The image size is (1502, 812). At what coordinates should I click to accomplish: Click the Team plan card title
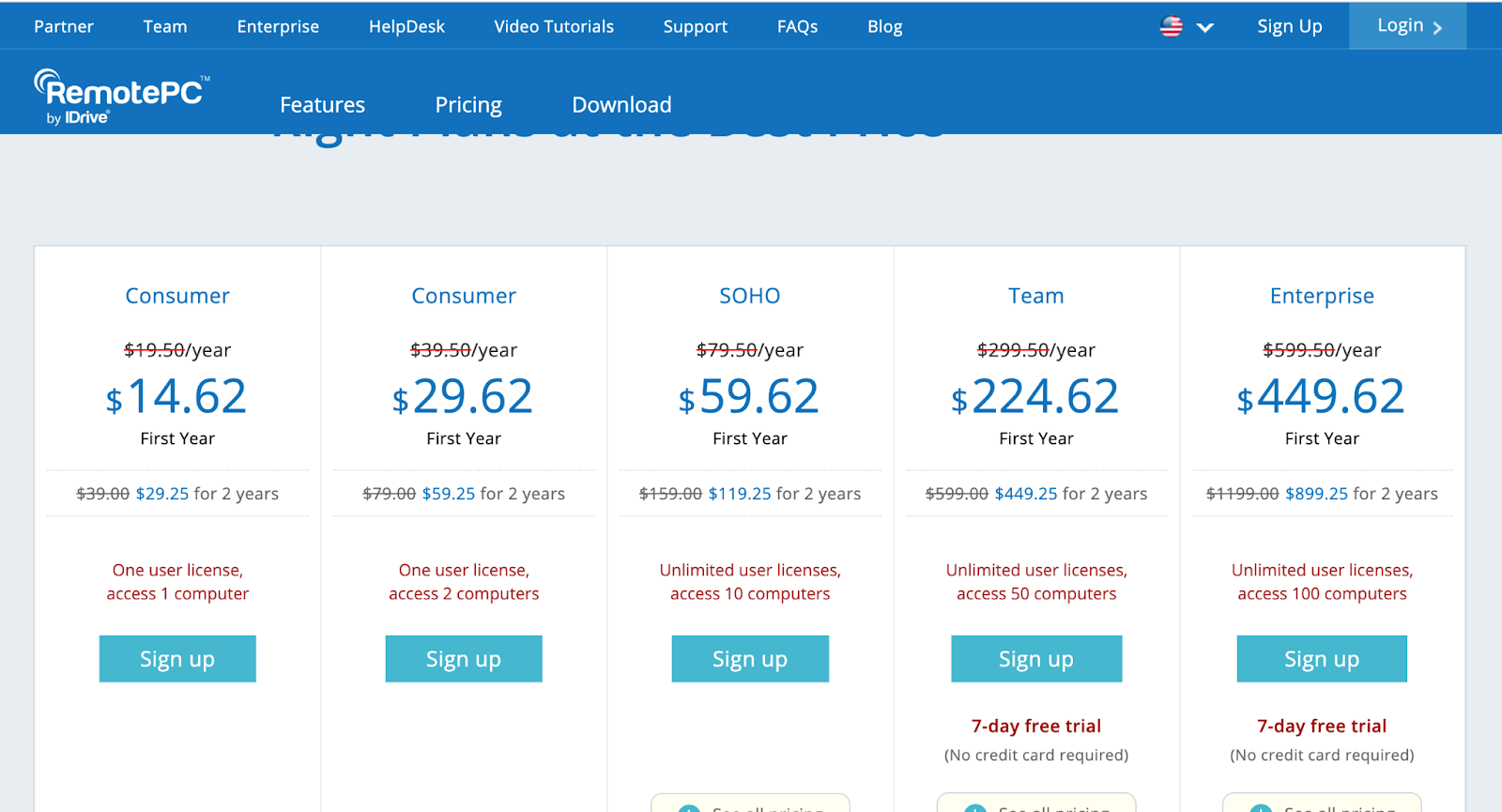[x=1036, y=296]
